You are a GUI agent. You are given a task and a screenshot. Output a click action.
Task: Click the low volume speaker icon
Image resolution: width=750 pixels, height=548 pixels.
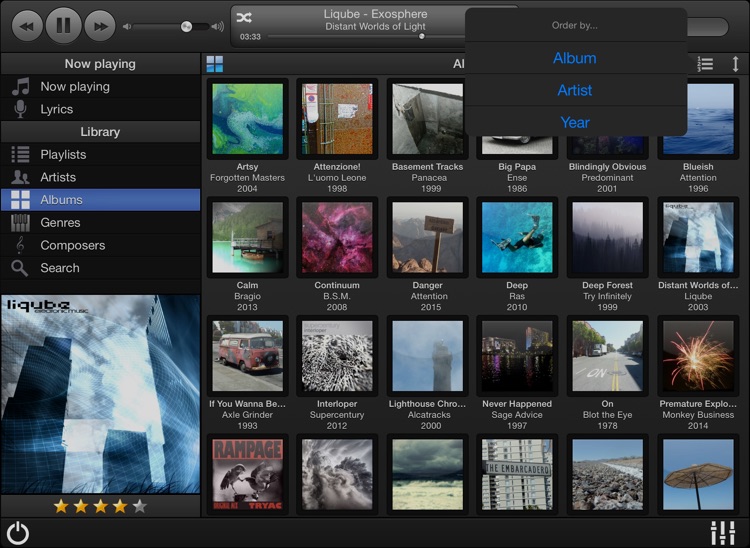tap(127, 26)
